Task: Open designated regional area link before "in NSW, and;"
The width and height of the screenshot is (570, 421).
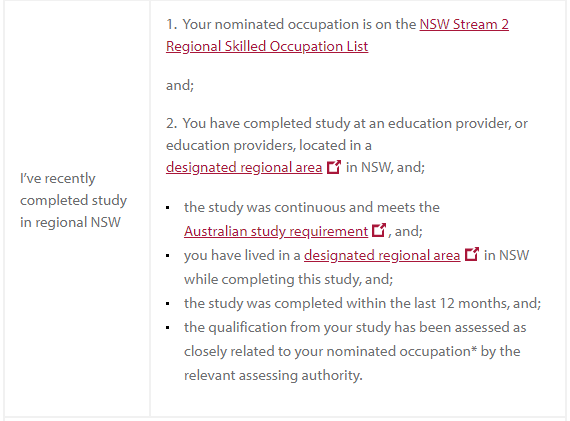Action: 244,168
